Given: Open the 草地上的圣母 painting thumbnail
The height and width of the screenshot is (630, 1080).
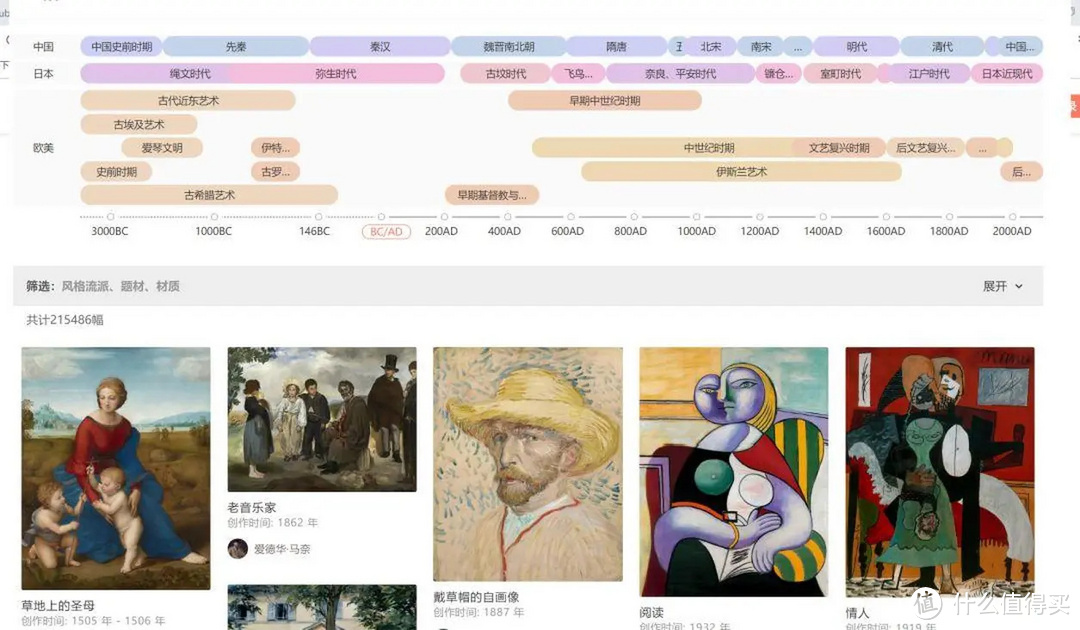Looking at the screenshot, I should click(x=116, y=468).
